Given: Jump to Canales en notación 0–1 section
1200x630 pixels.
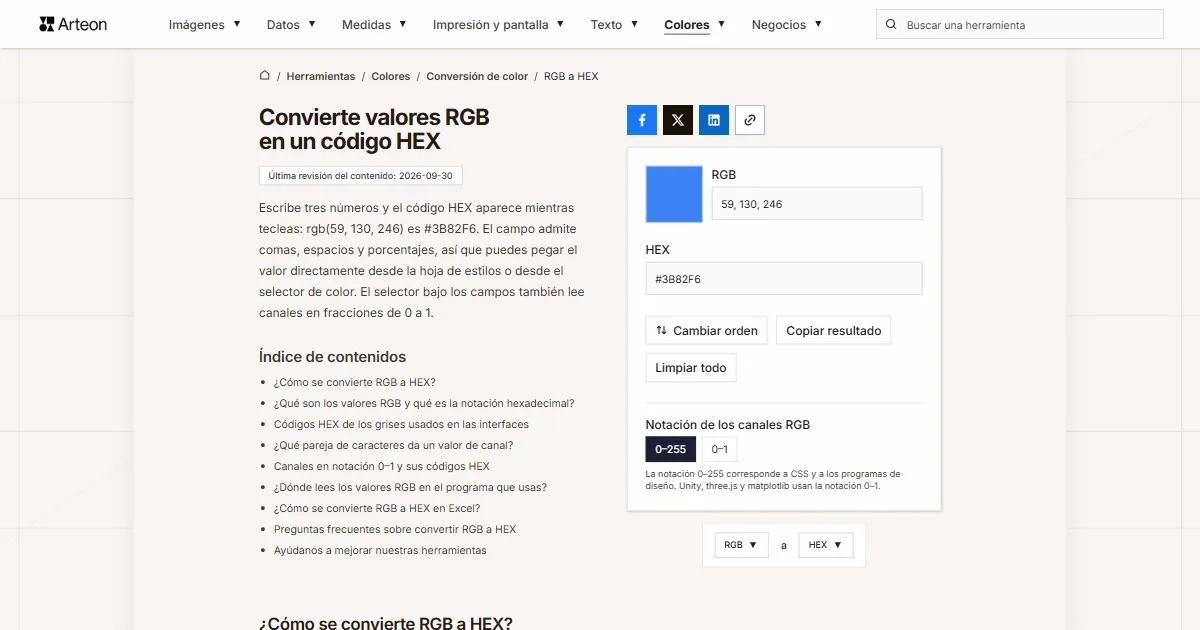Looking at the screenshot, I should (x=382, y=466).
